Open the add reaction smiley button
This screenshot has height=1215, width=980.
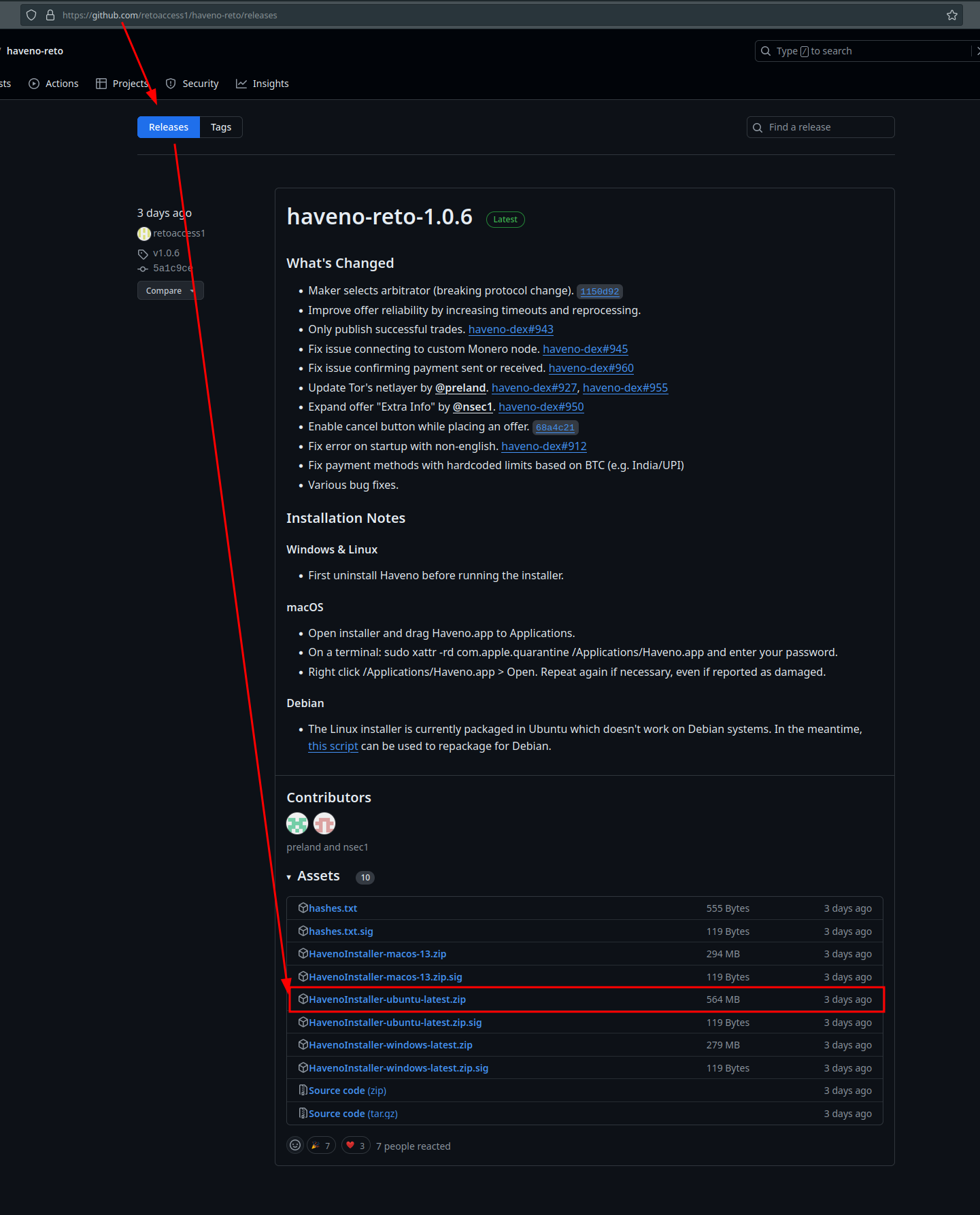pos(295,1145)
